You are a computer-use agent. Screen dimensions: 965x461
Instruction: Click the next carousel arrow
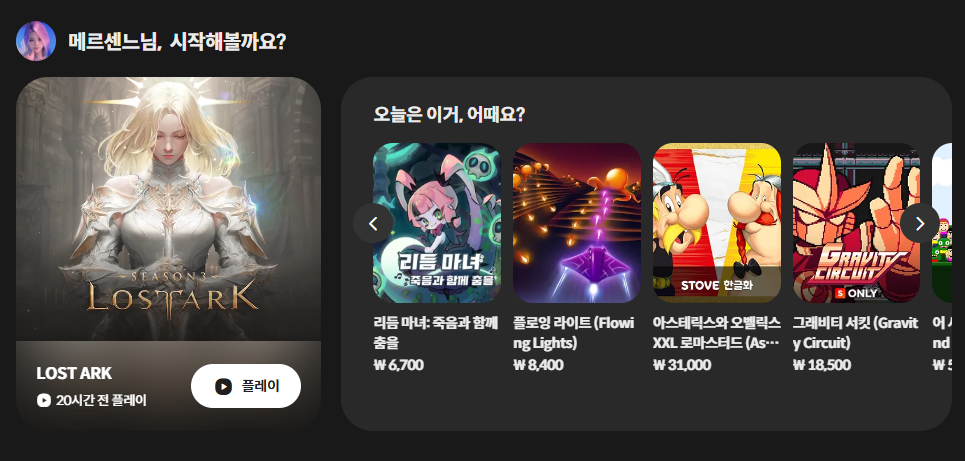(919, 223)
